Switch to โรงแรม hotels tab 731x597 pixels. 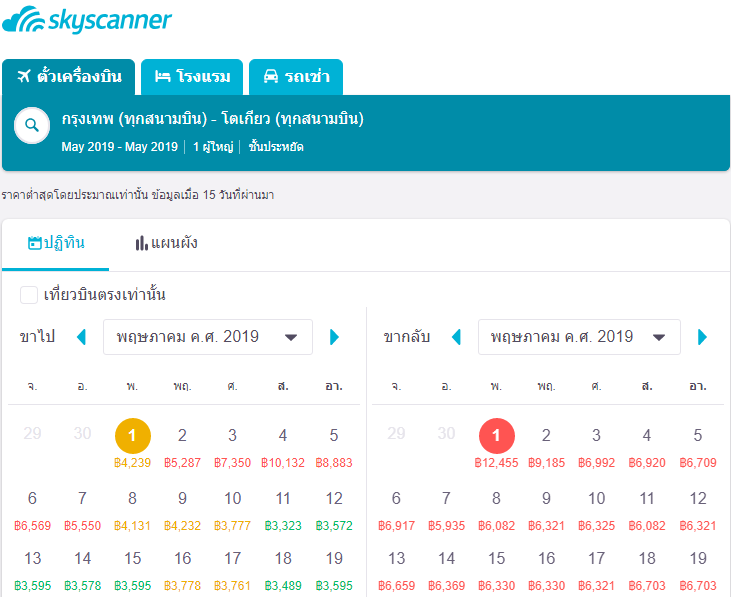coord(191,77)
